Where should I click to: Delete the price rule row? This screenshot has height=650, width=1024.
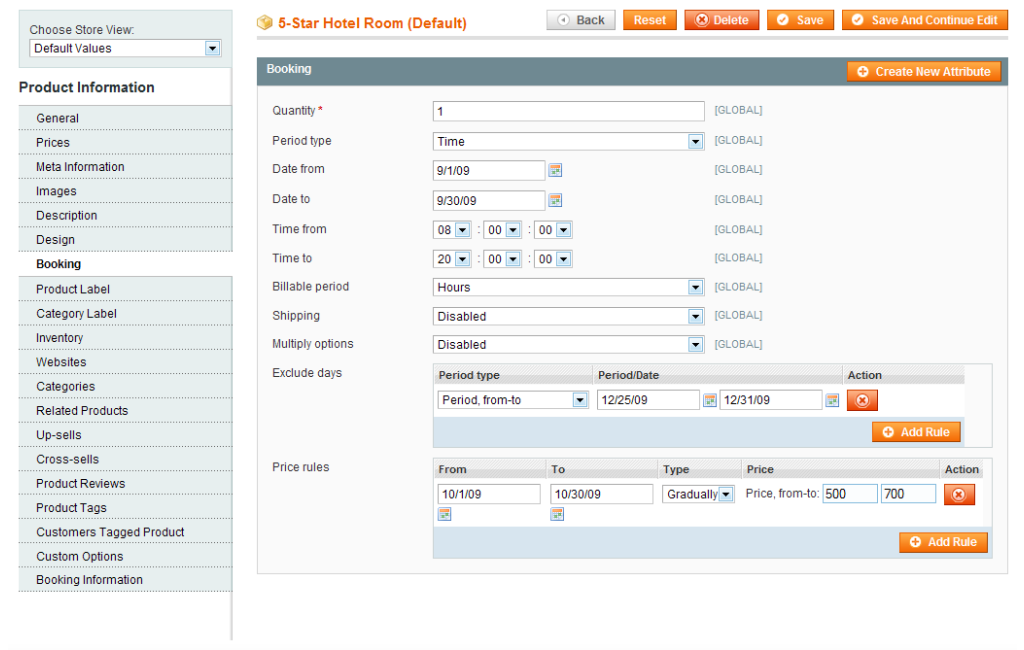959,495
